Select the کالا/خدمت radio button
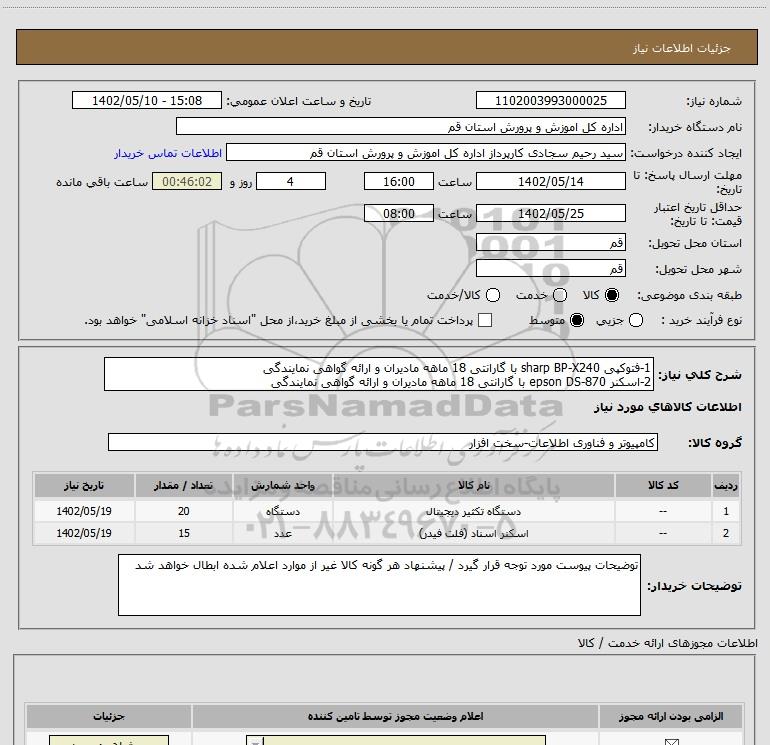Image resolution: width=770 pixels, height=745 pixels. point(493,295)
